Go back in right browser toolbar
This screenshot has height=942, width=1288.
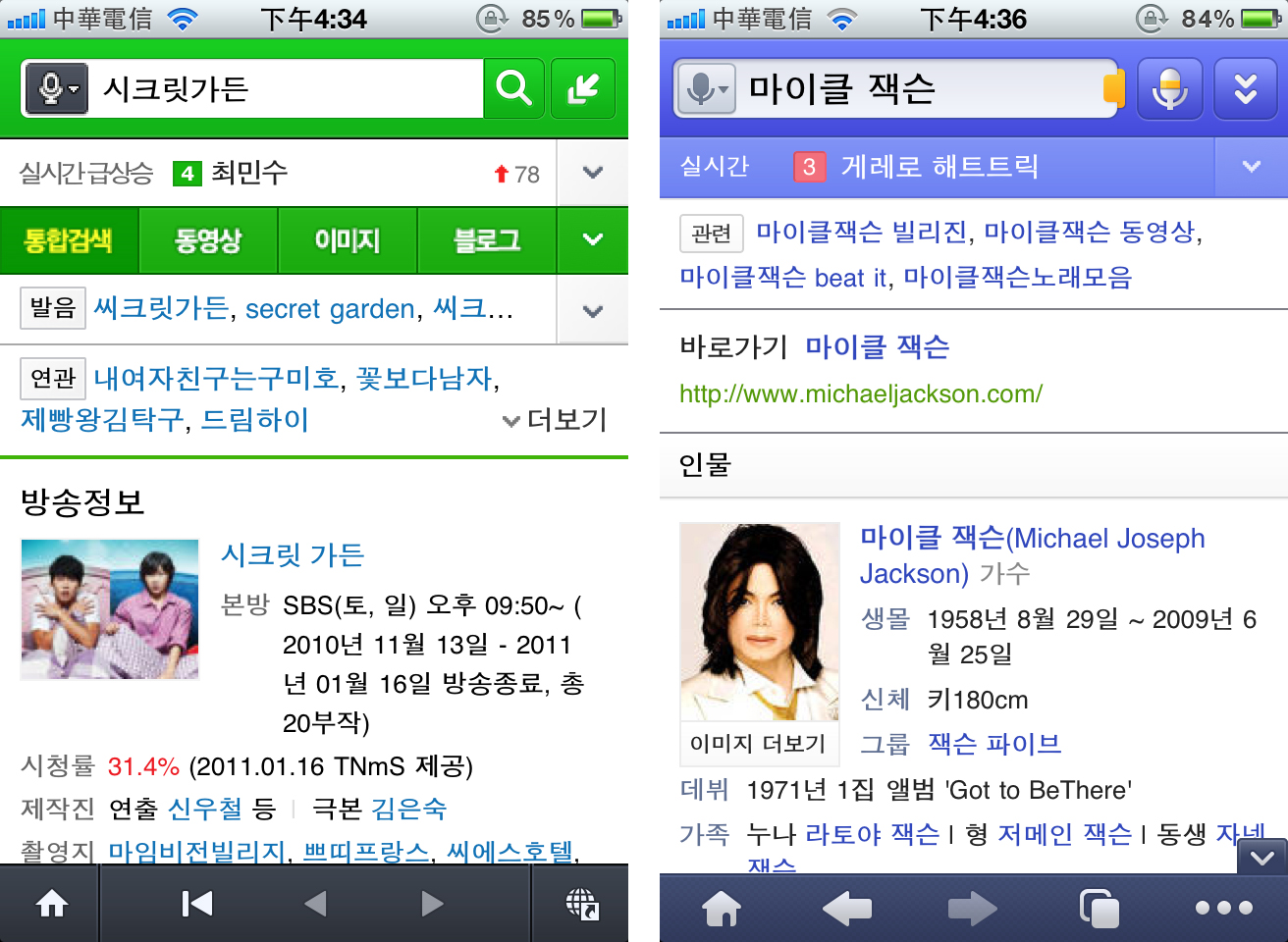click(x=847, y=909)
